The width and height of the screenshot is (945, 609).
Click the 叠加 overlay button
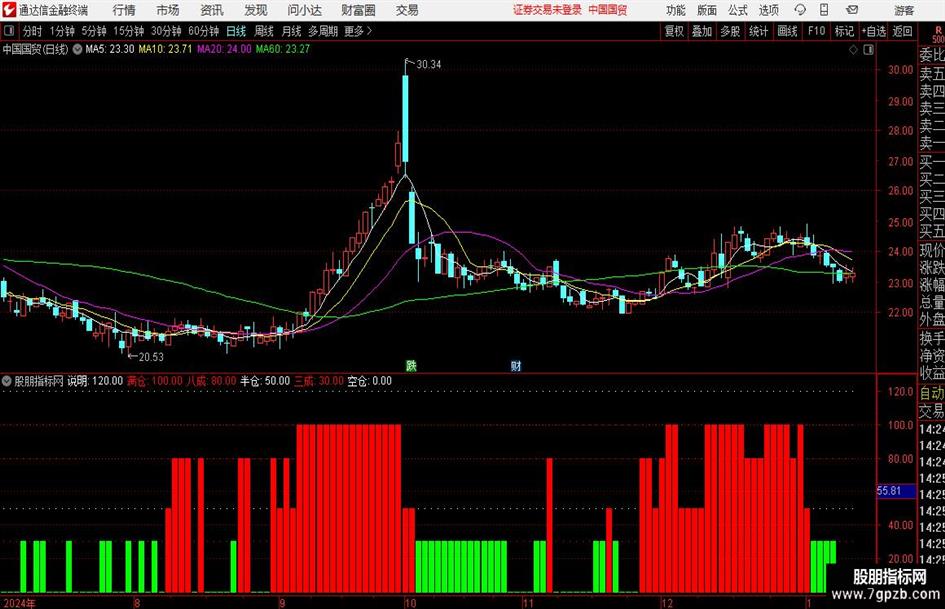702,31
